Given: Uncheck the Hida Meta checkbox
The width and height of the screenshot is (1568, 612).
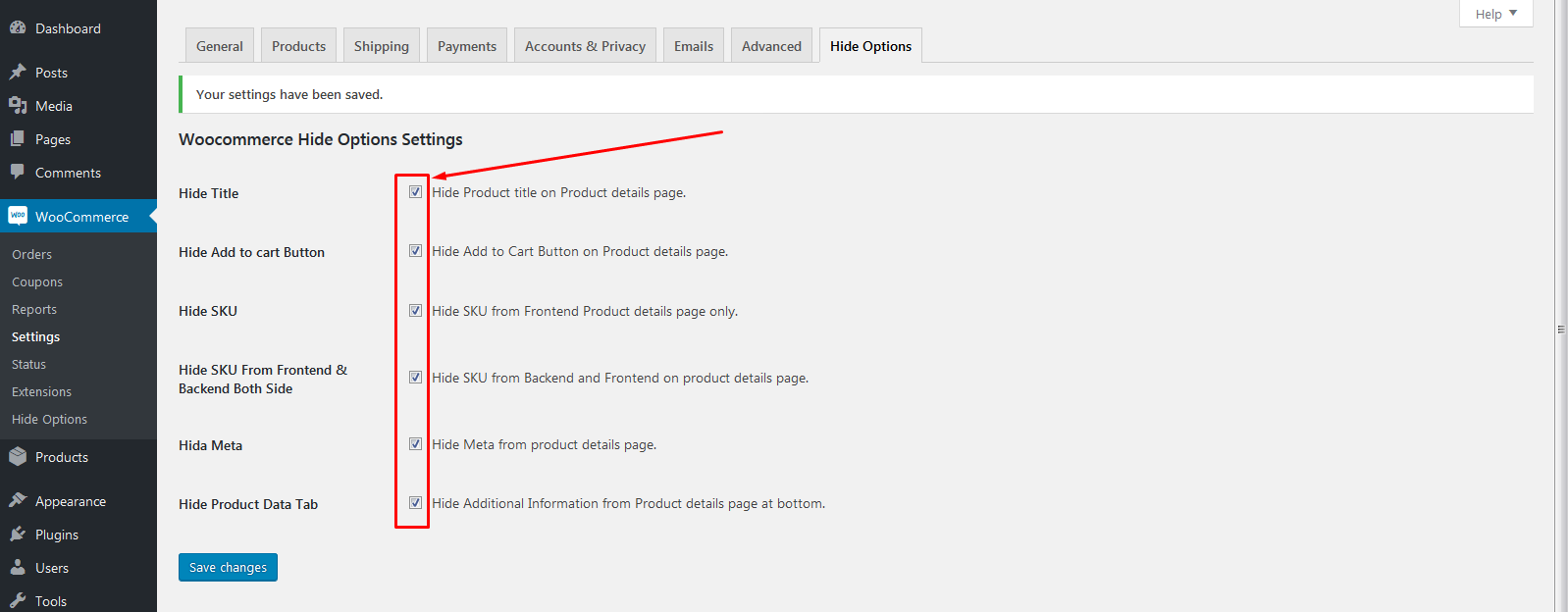Looking at the screenshot, I should [416, 444].
